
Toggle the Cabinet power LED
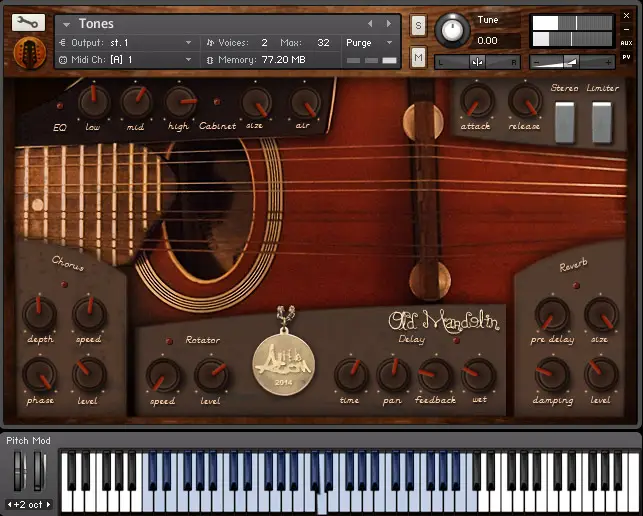(x=217, y=102)
